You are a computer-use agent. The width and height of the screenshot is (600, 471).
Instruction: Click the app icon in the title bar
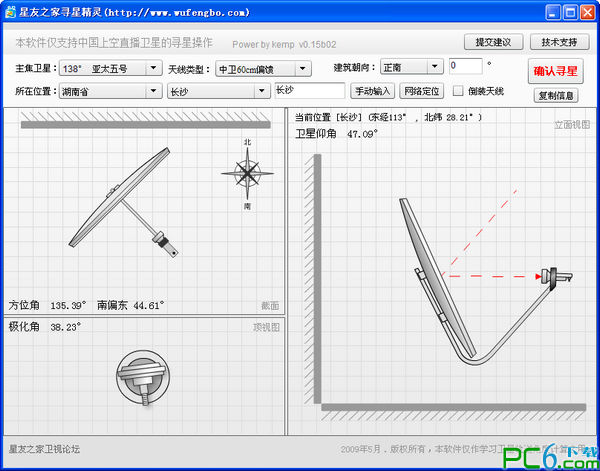click(10, 12)
